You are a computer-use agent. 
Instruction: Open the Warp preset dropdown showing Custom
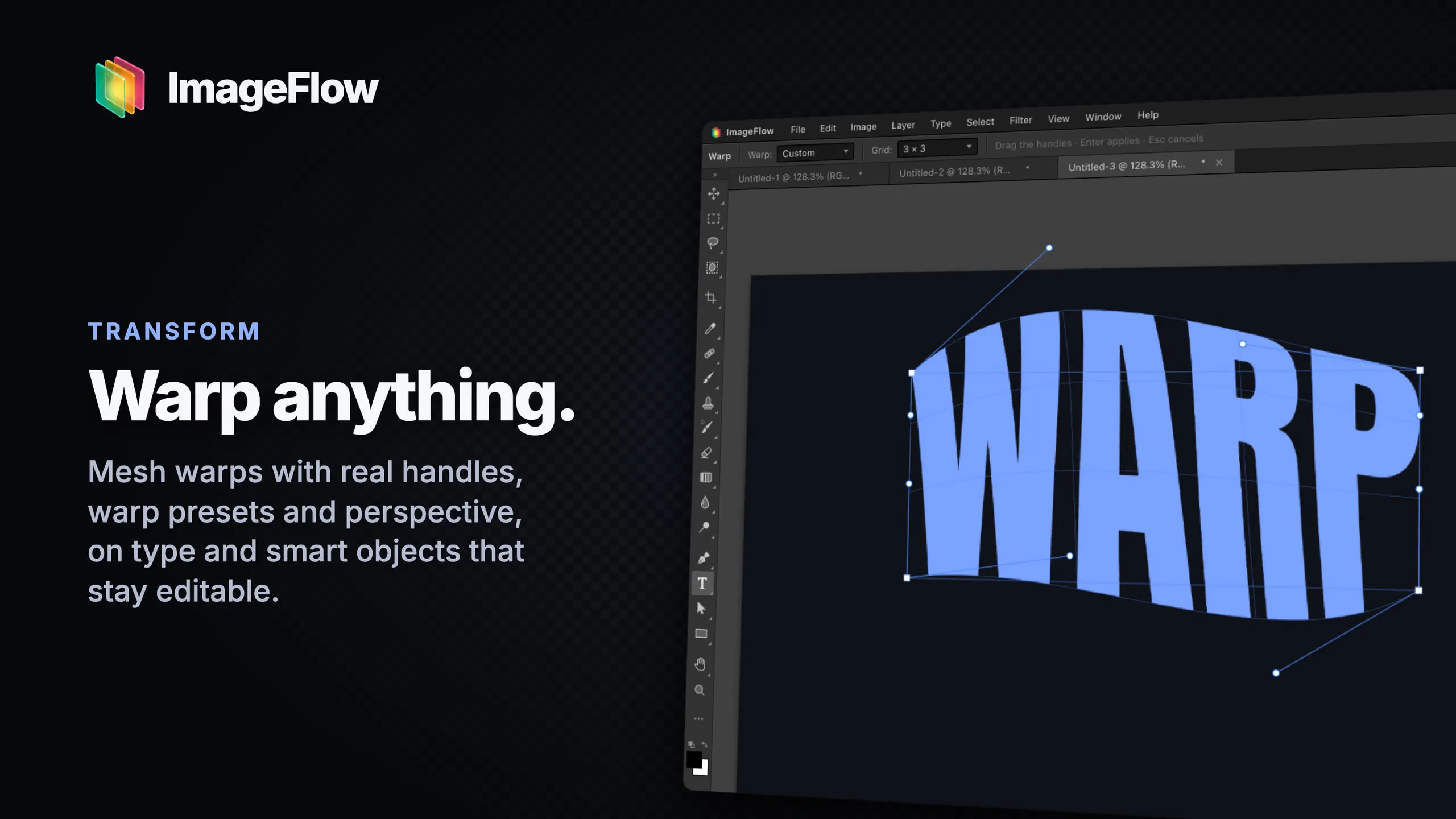click(815, 152)
